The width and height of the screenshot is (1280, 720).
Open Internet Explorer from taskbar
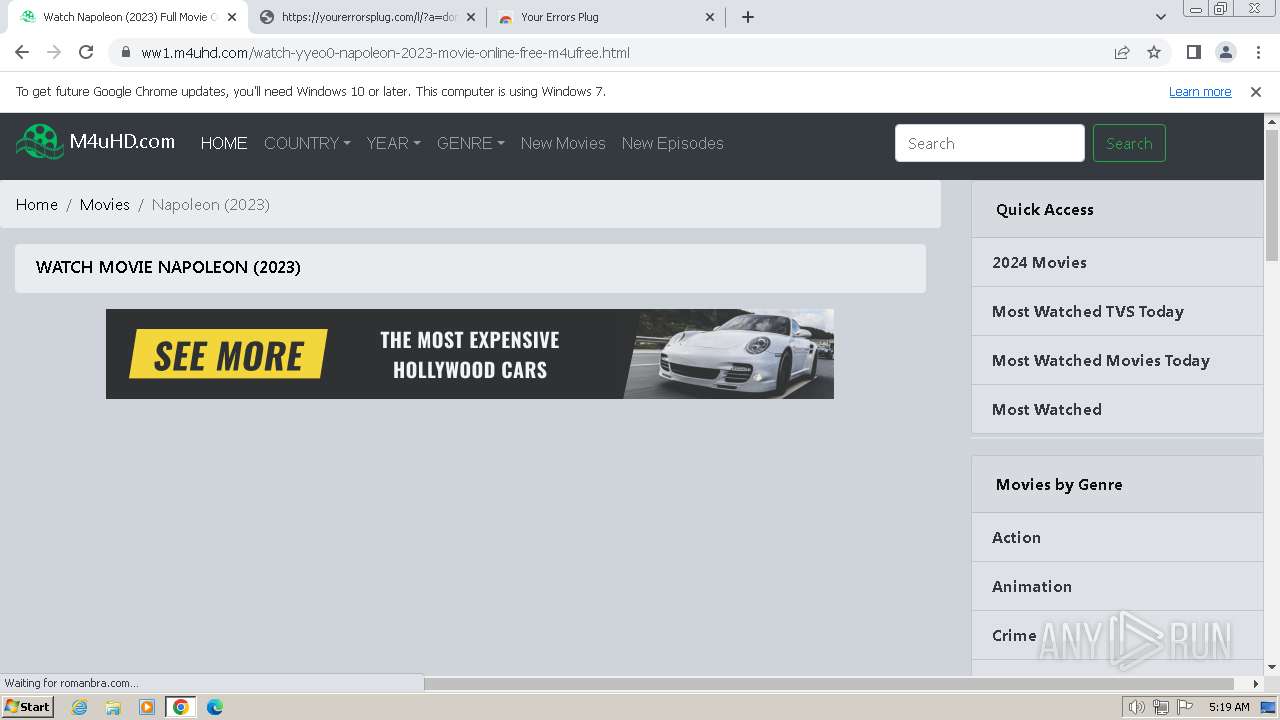point(79,707)
